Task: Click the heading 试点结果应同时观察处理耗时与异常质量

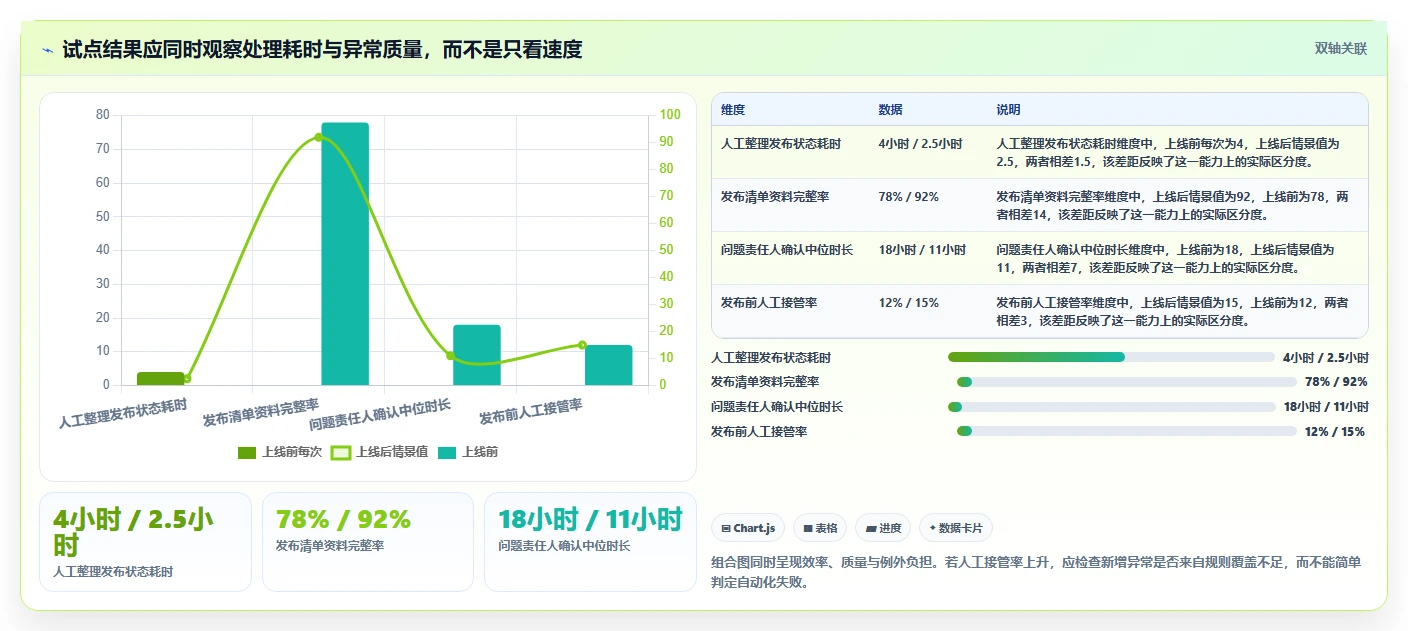Action: tap(322, 49)
